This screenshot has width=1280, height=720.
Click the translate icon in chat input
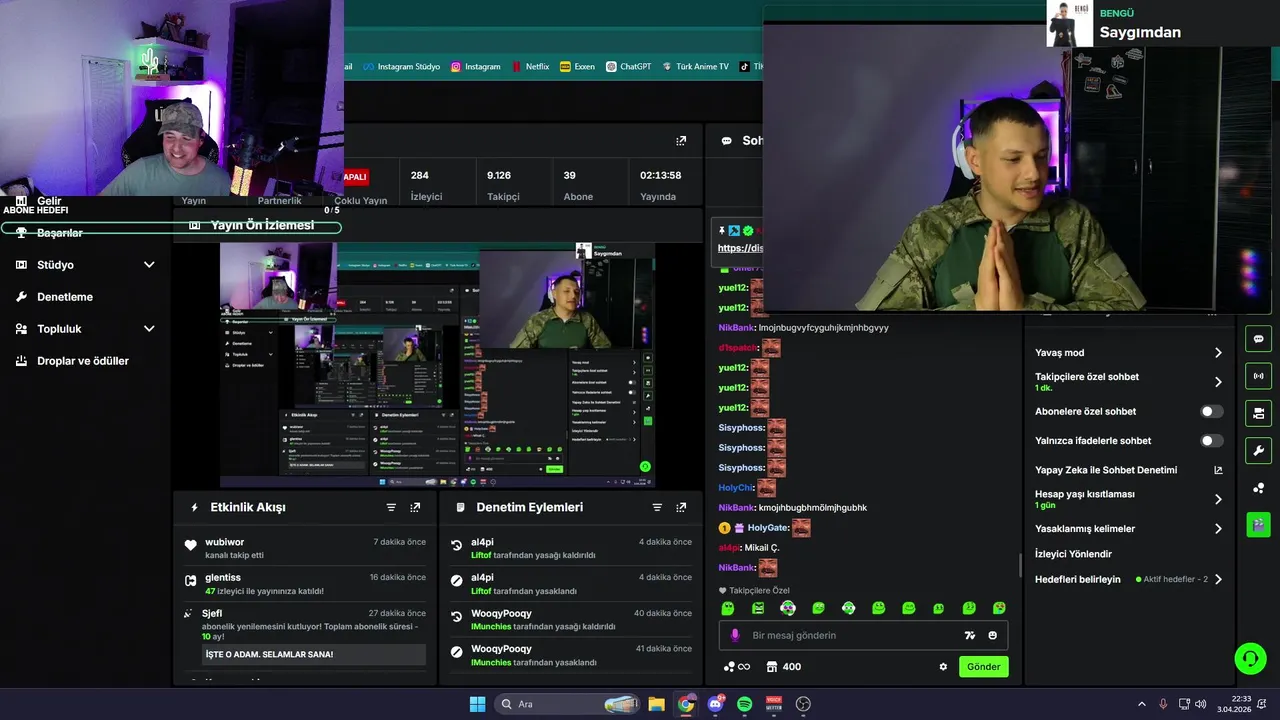point(969,635)
